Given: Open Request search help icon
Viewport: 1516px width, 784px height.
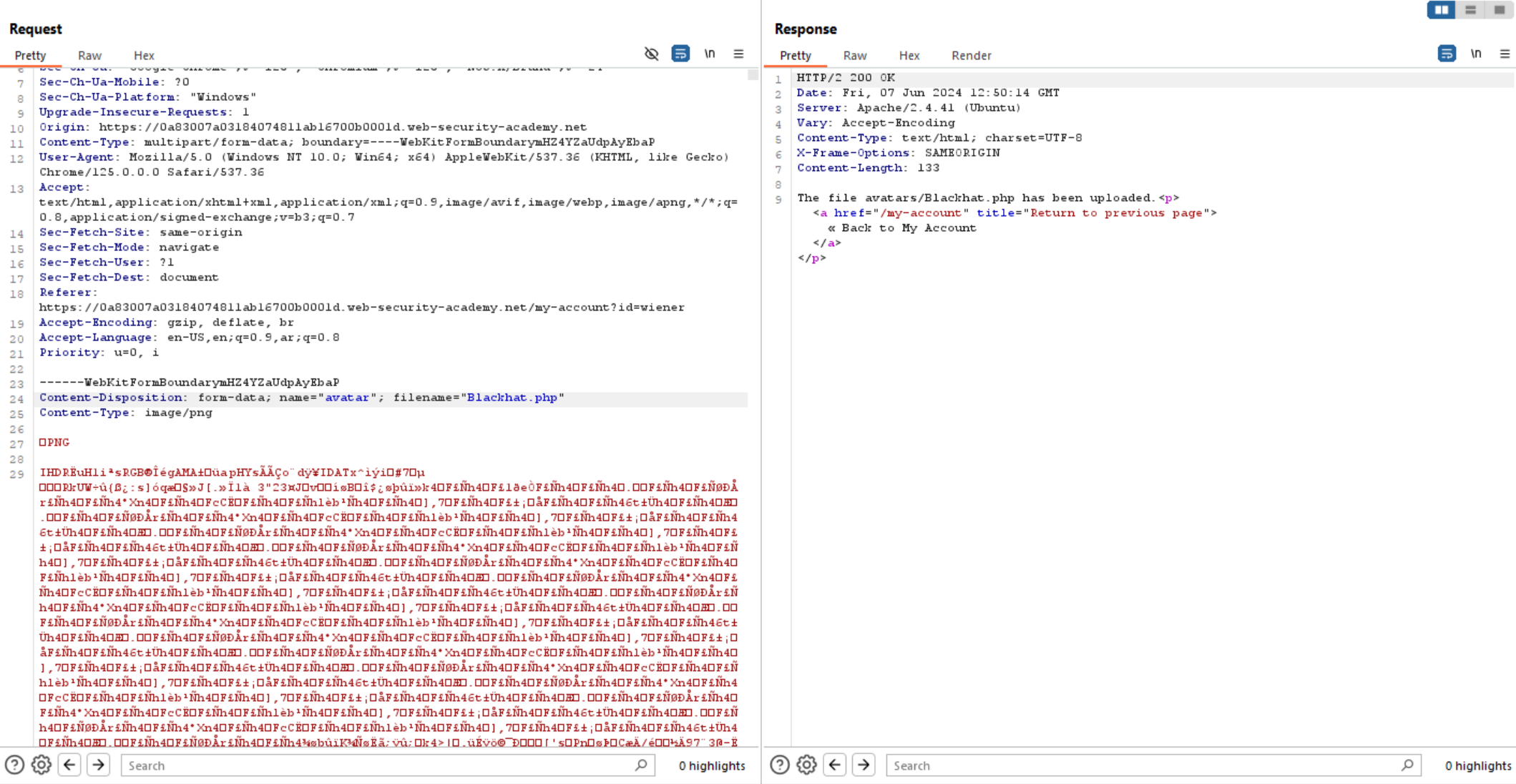Looking at the screenshot, I should point(14,765).
